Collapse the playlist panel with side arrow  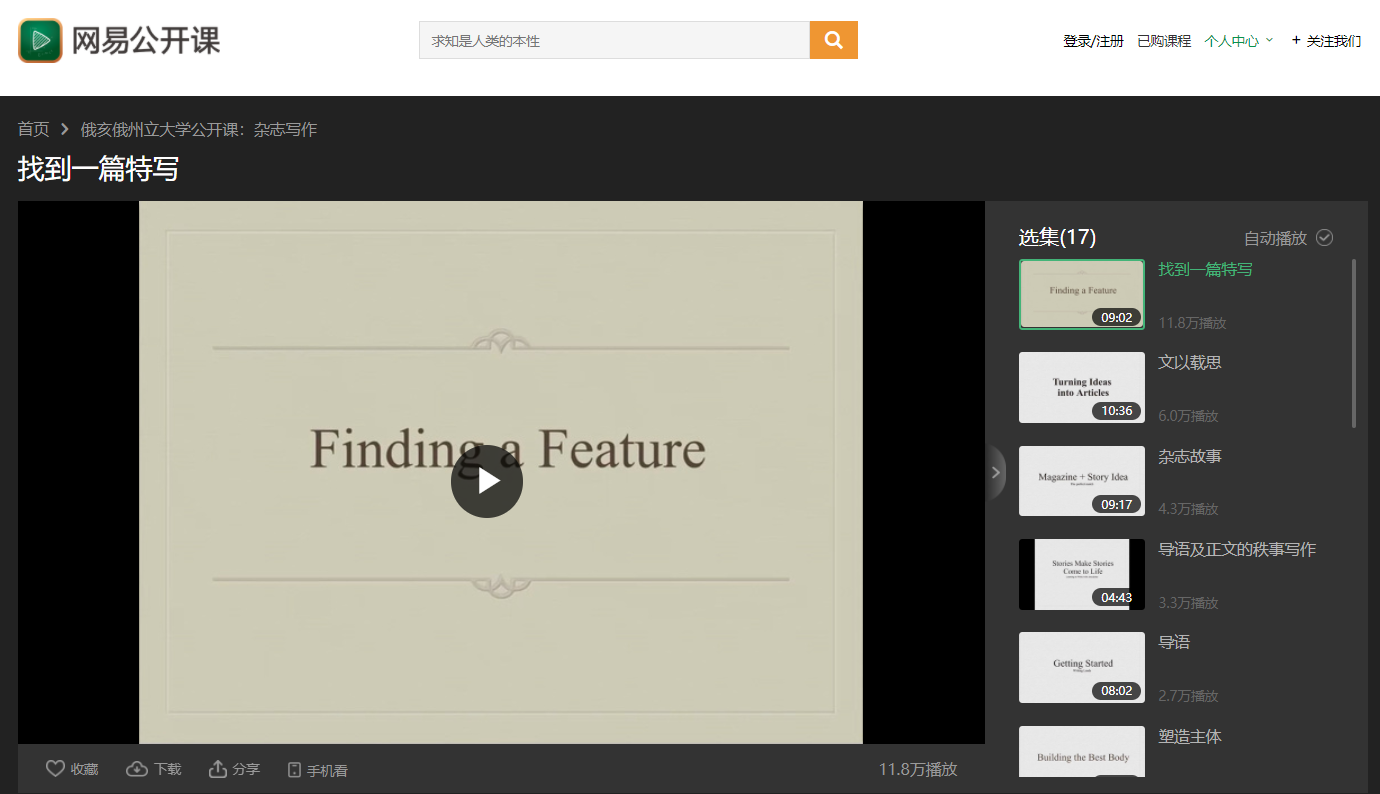tap(996, 472)
